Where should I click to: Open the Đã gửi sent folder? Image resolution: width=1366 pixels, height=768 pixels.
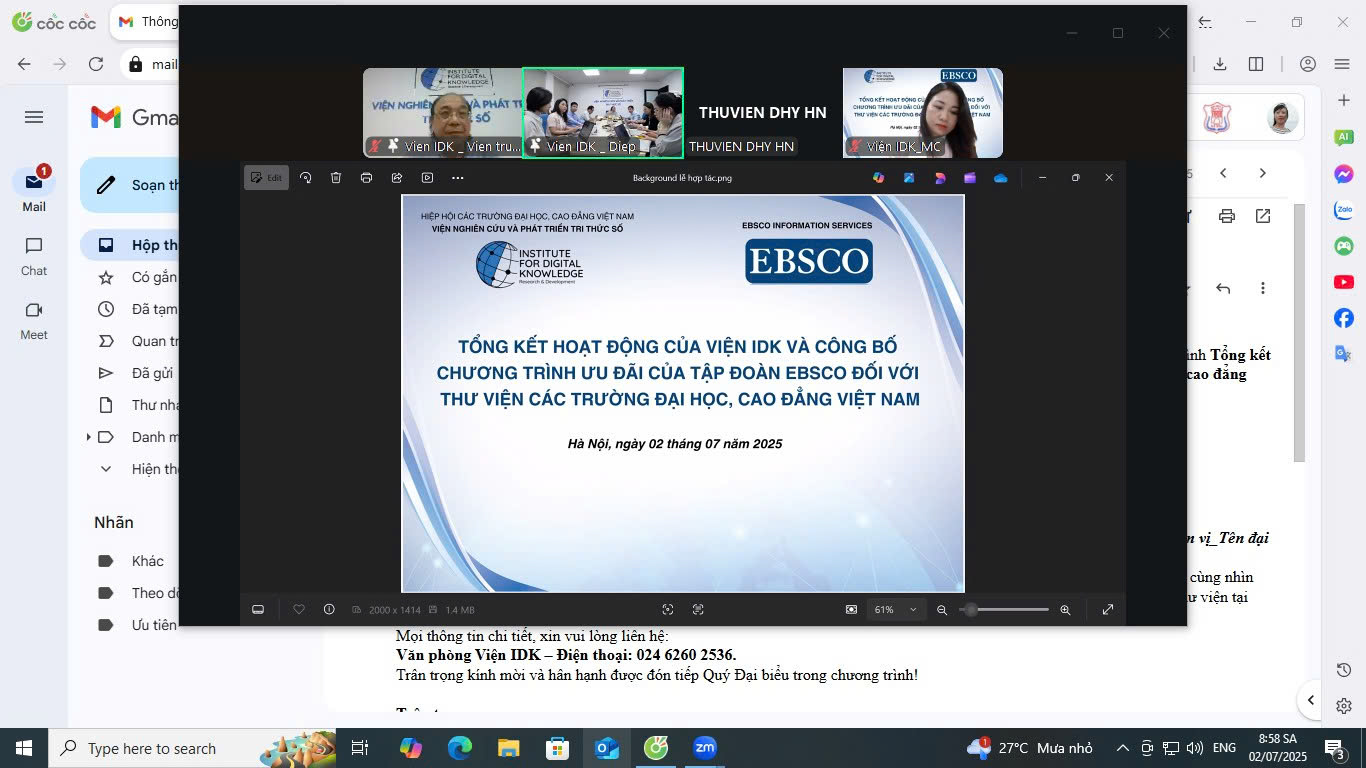tap(130, 373)
